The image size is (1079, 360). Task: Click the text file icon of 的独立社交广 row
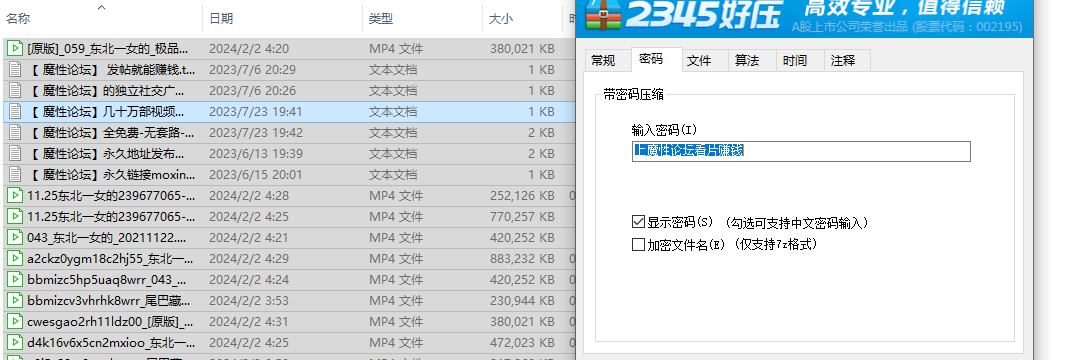click(x=14, y=90)
